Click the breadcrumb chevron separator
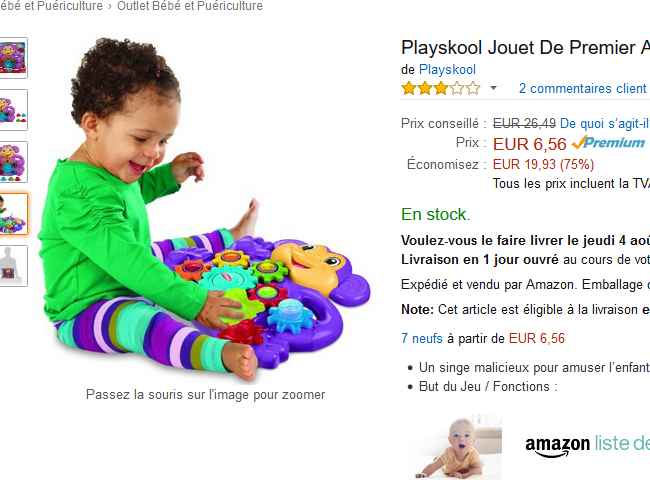The width and height of the screenshot is (650, 480). [110, 6]
